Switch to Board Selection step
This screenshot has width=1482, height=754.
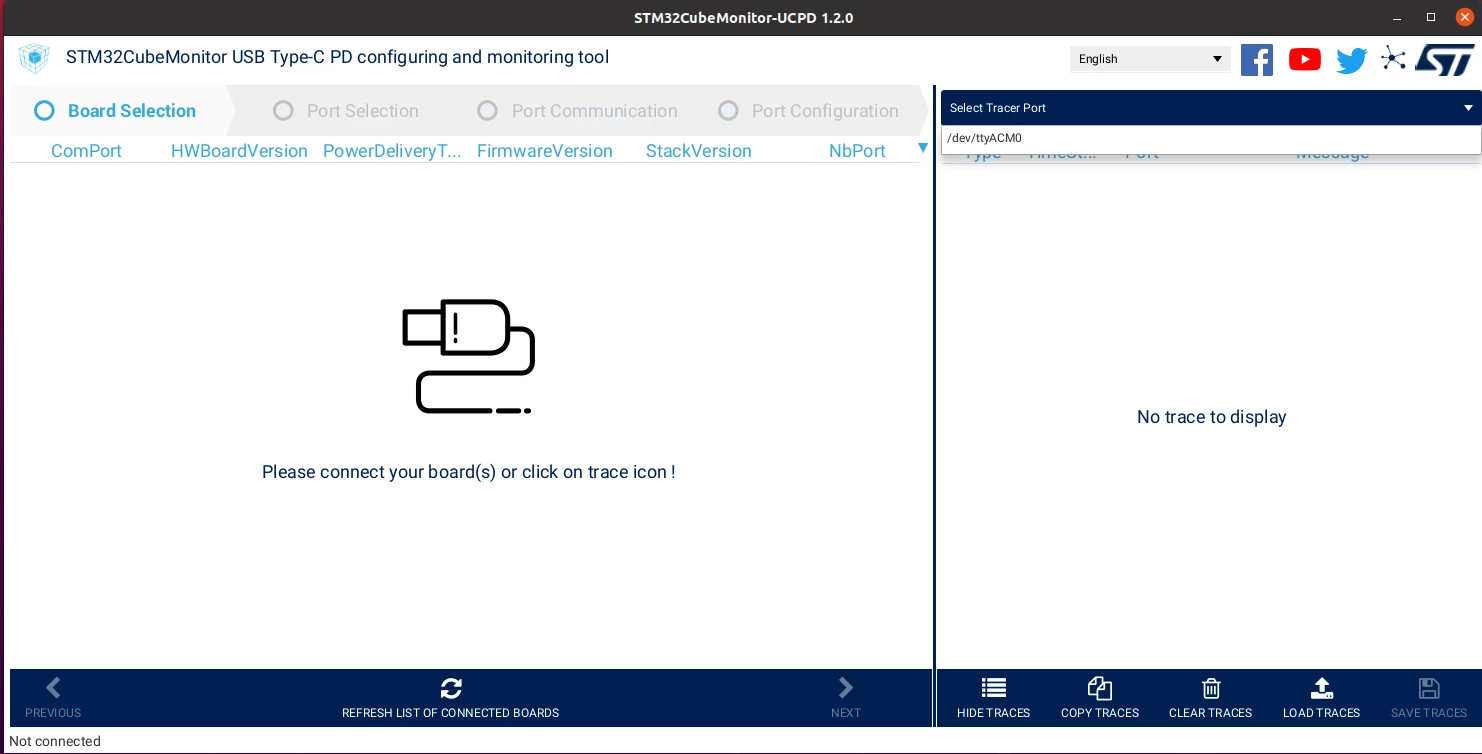116,111
